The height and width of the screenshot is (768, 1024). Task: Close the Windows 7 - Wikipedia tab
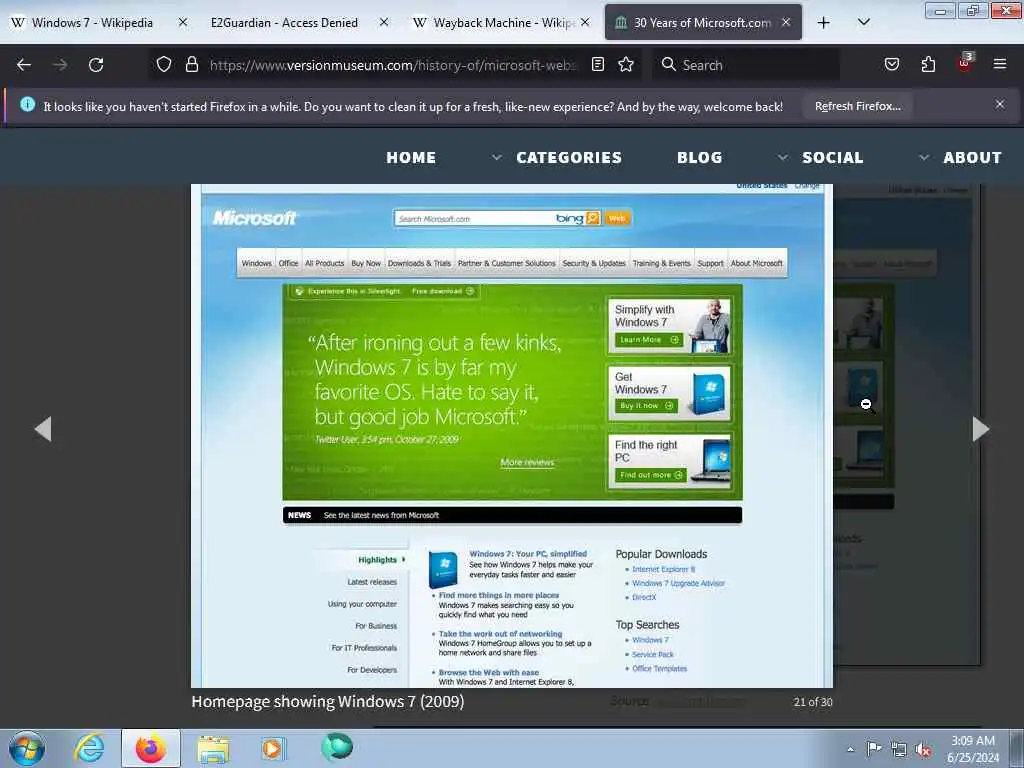pyautogui.click(x=183, y=22)
